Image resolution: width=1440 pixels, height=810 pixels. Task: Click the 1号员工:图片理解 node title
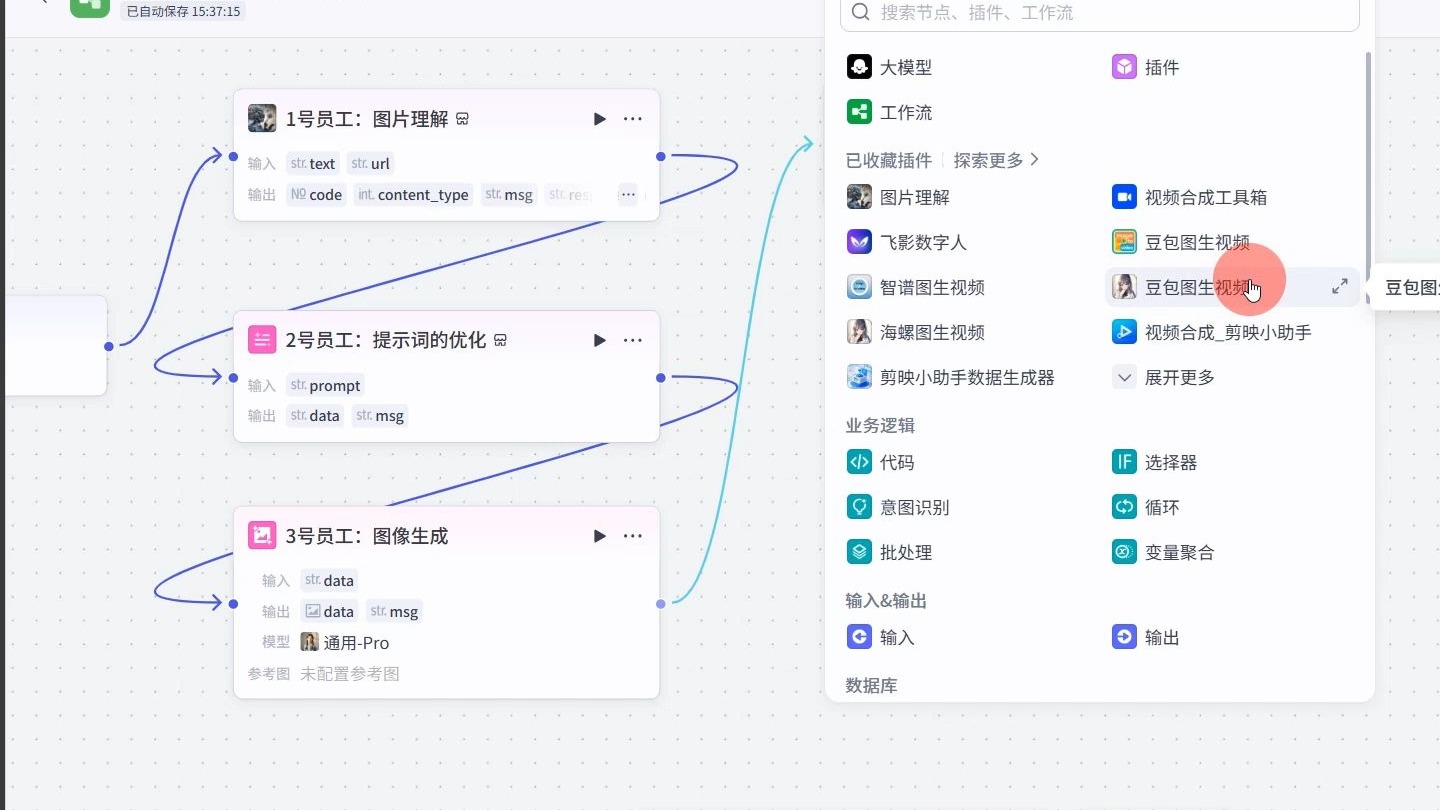tap(367, 119)
